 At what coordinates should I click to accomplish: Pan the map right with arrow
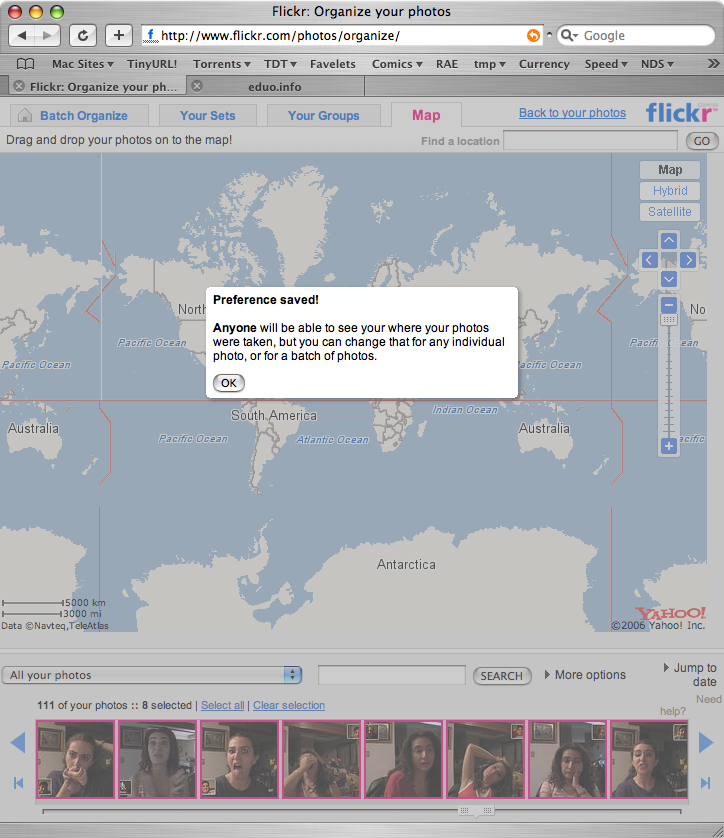tap(688, 260)
